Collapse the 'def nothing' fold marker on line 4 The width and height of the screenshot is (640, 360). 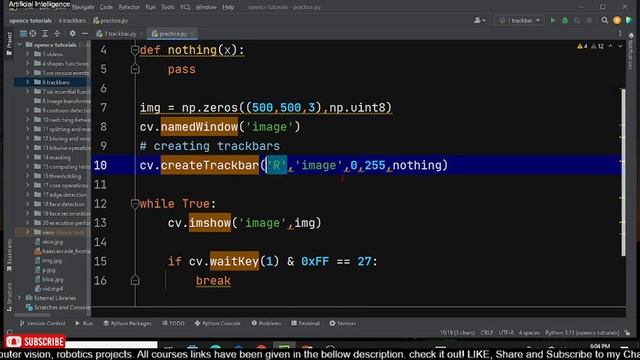(135, 50)
